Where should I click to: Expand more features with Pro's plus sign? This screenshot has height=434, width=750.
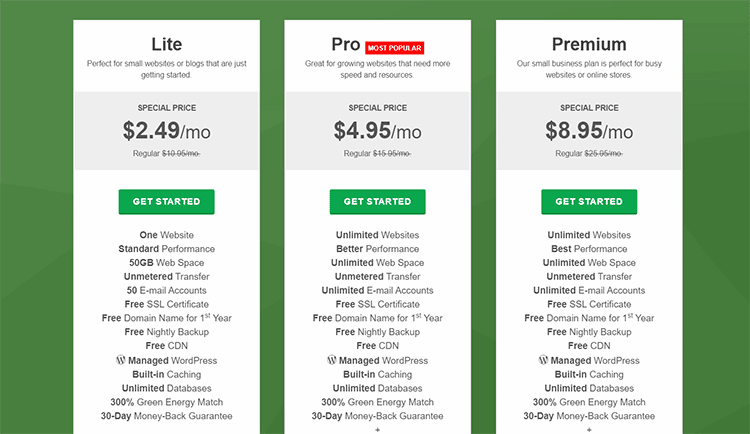pyautogui.click(x=377, y=429)
